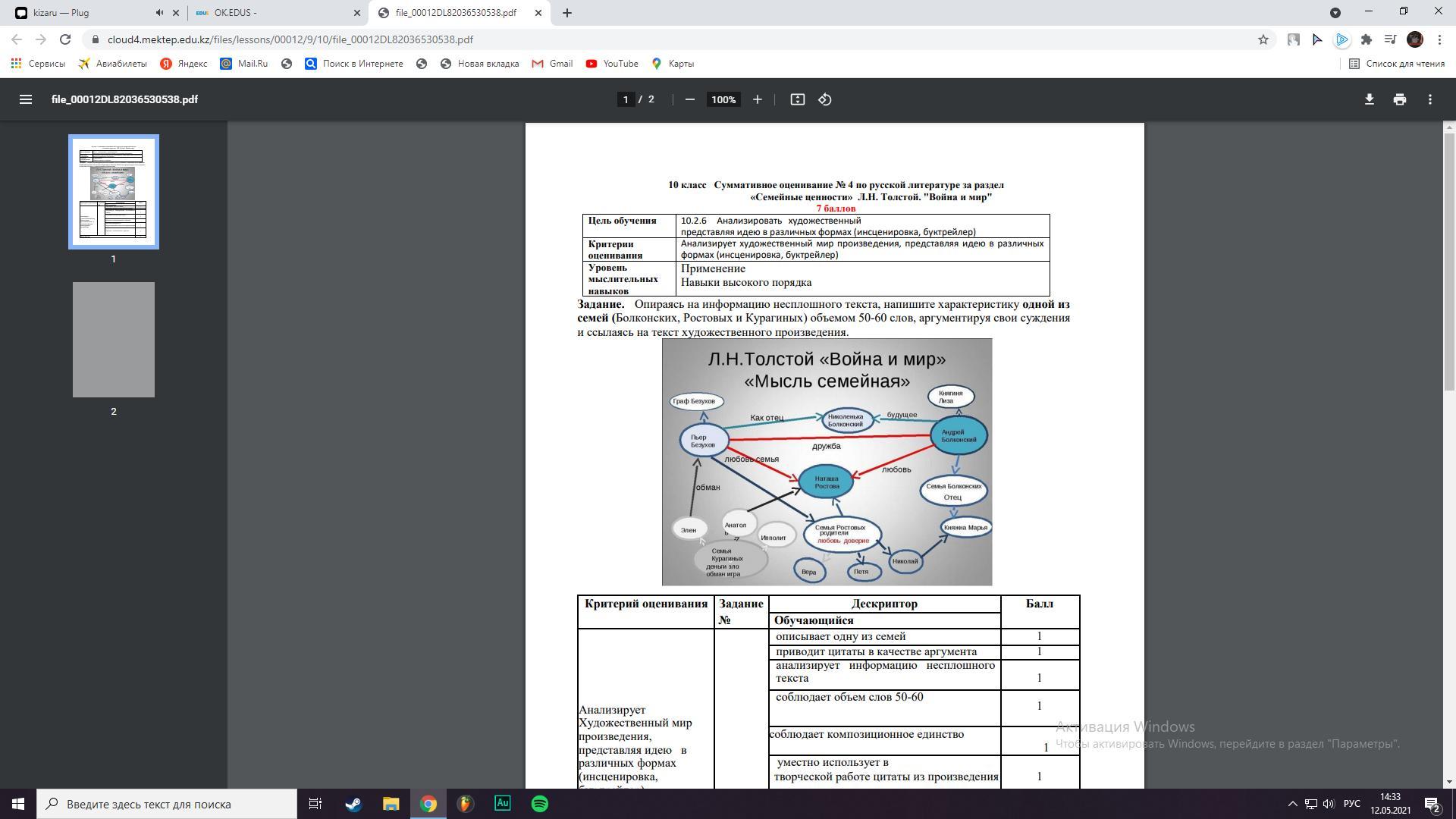Zoom out the PDF with minus button
Viewport: 1456px width, 819px height.
[689, 99]
